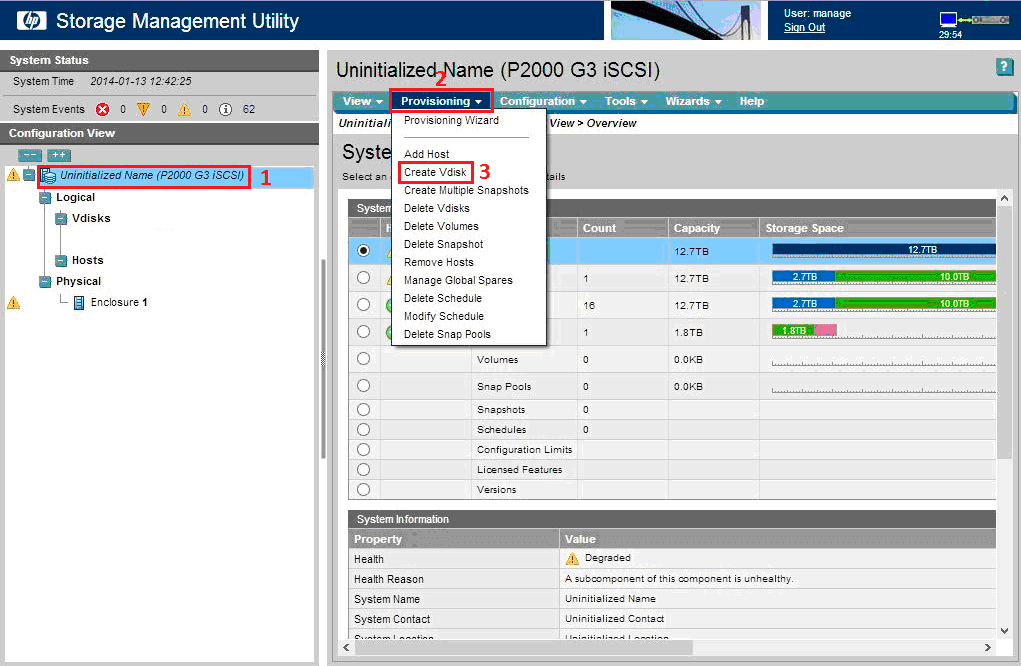
Task: Select the radio button for Snapshots
Action: pos(364,408)
